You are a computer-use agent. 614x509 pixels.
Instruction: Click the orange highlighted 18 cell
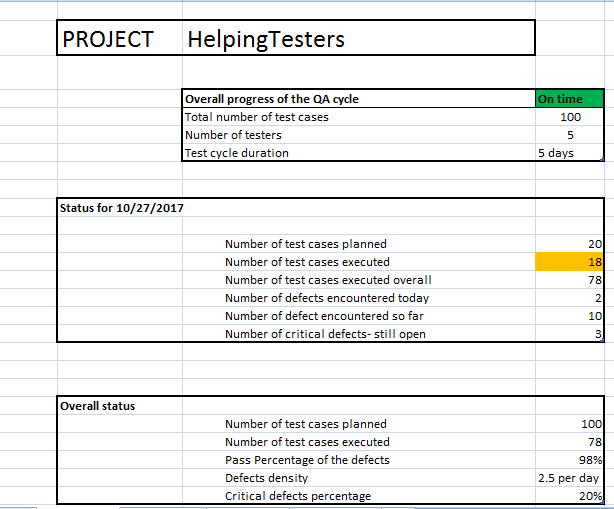569,262
